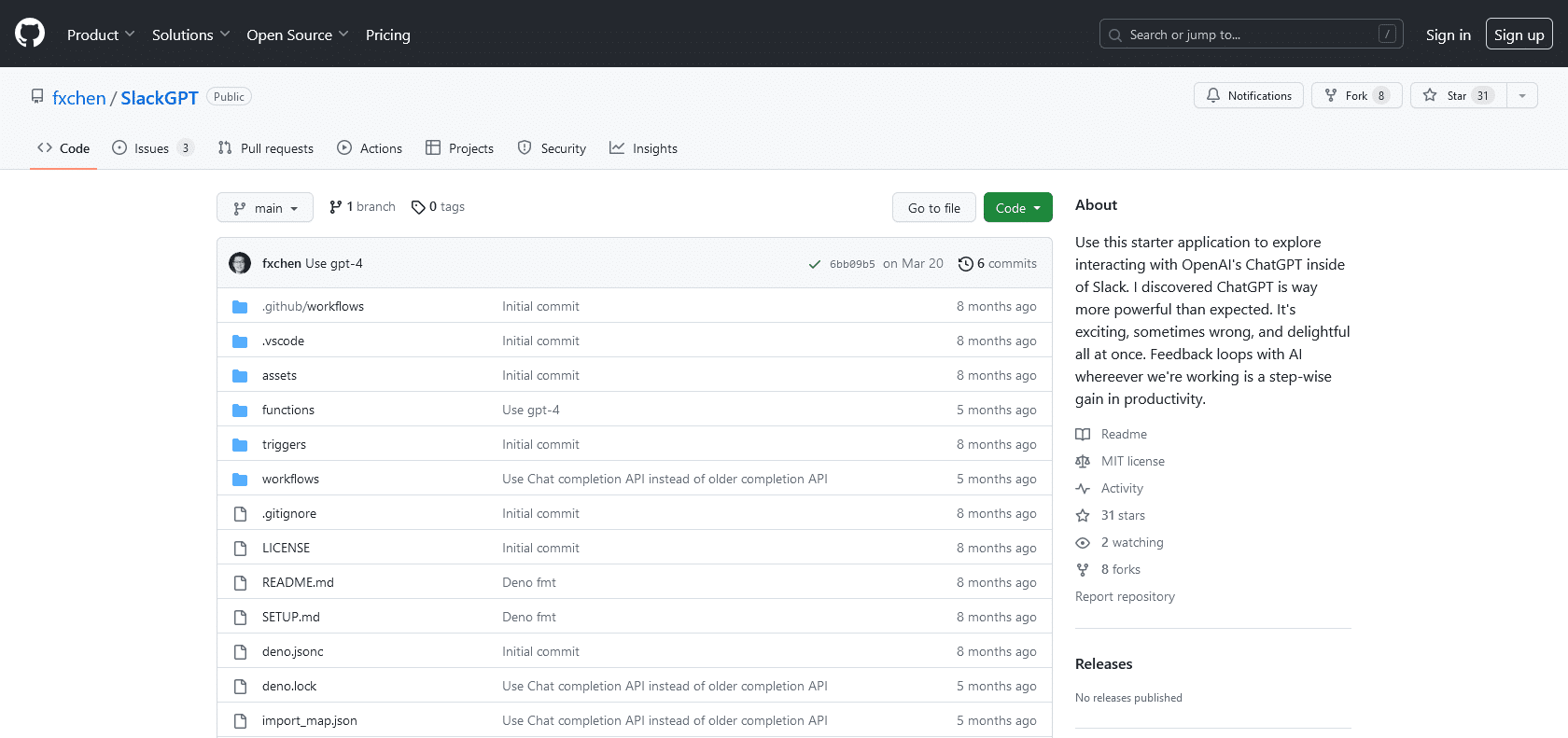
Task: View the 0 tags link
Action: (x=438, y=207)
